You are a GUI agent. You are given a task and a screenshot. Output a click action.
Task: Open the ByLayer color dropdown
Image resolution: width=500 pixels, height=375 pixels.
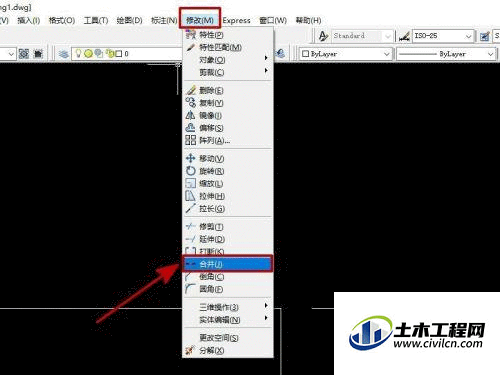pyautogui.click(x=346, y=54)
